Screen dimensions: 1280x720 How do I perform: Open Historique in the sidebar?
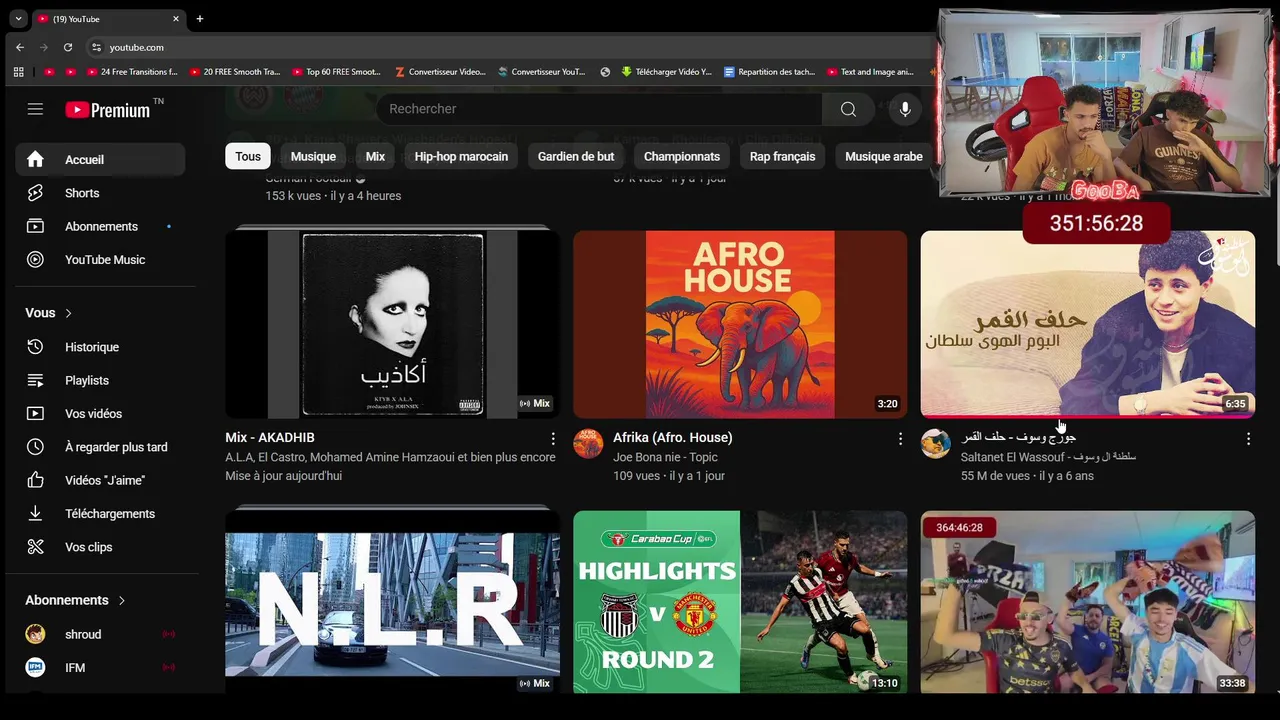coord(100,347)
